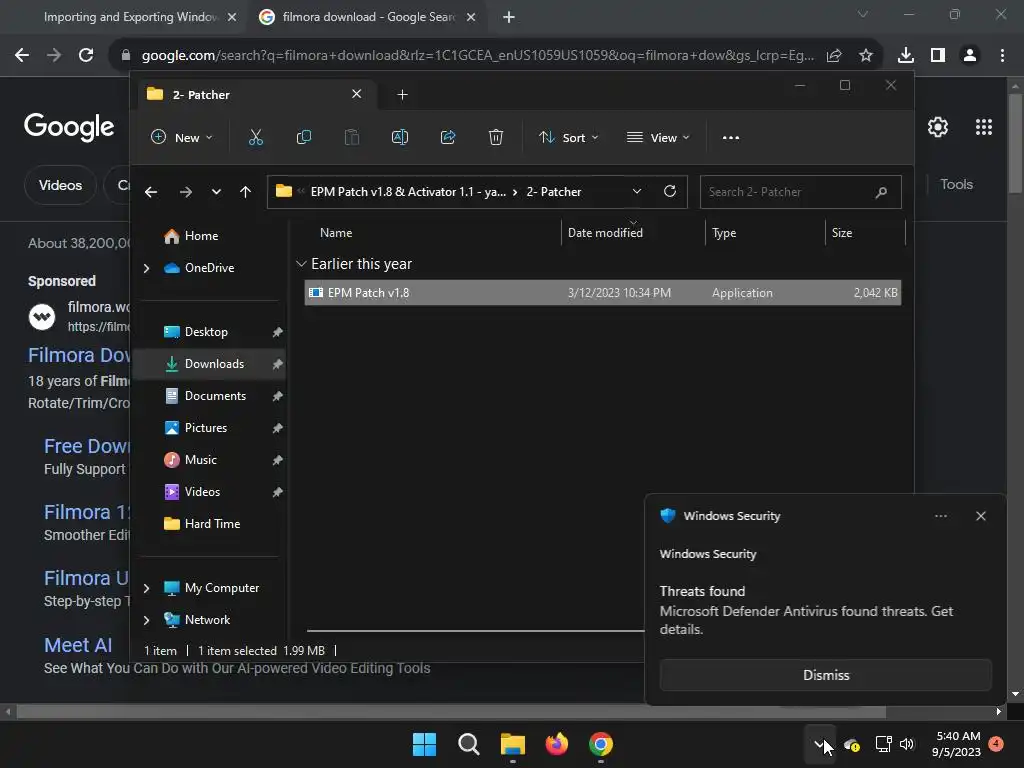Click the Rename icon in Explorer toolbar
Viewport: 1024px width, 768px height.
(400, 137)
